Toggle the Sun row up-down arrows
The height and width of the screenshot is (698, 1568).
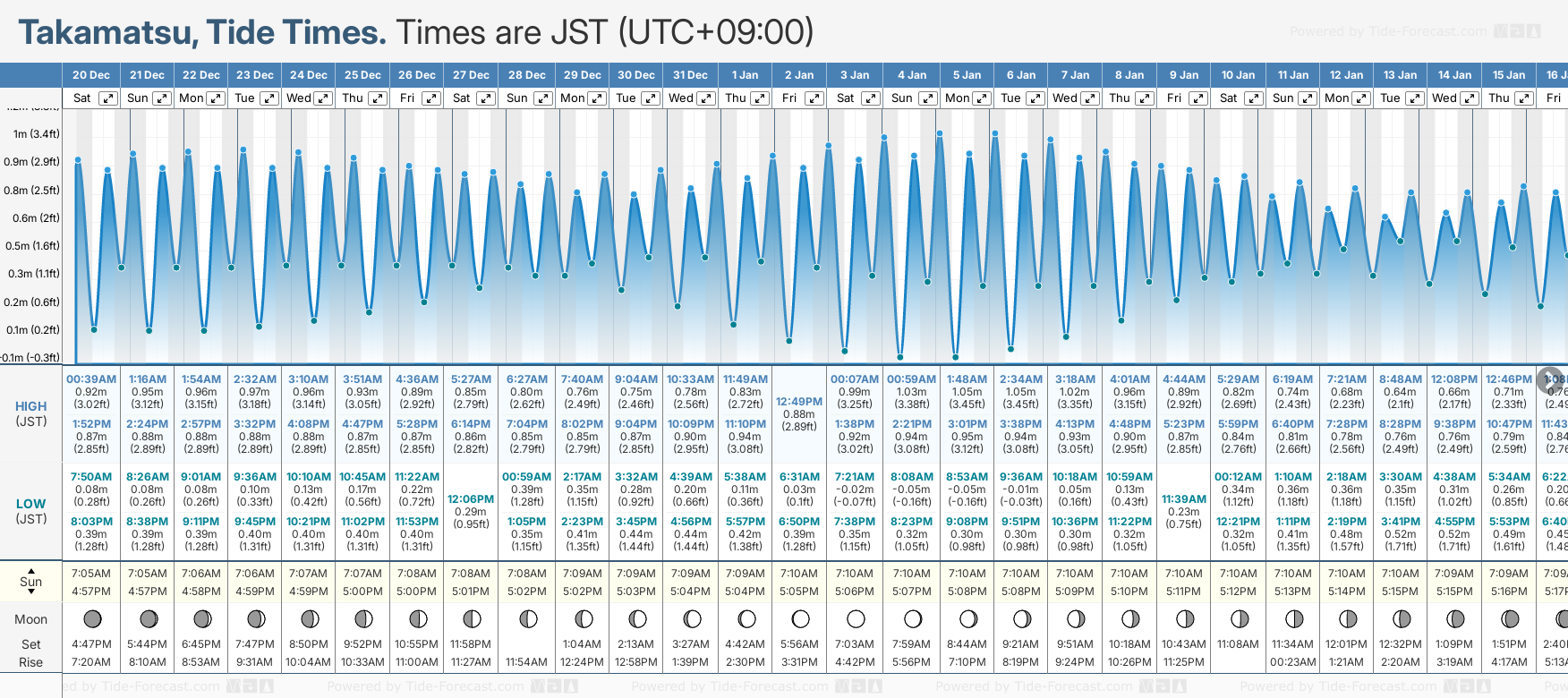pyautogui.click(x=31, y=582)
